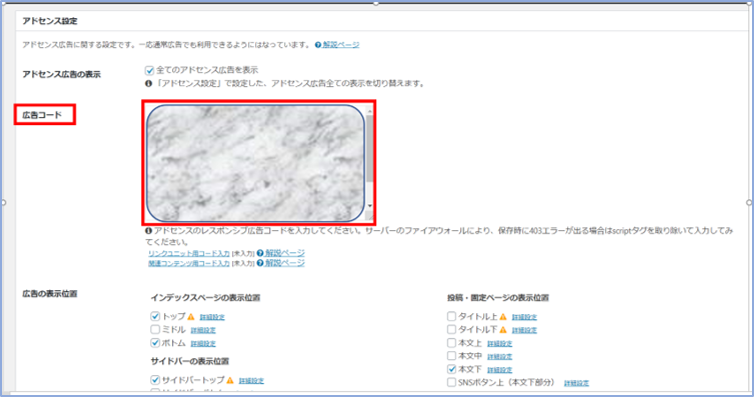Click the warning icon next to サイドバートップ
The height and width of the screenshot is (397, 754).
coord(230,380)
